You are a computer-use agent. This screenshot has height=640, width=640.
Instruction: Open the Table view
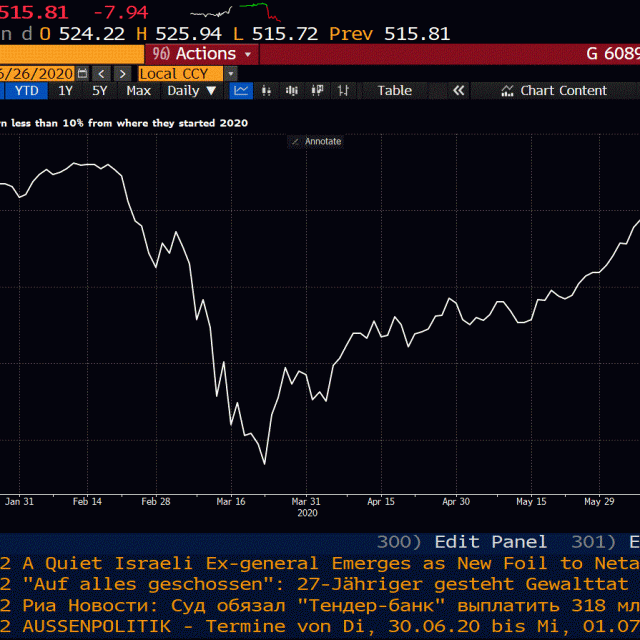[x=394, y=91]
